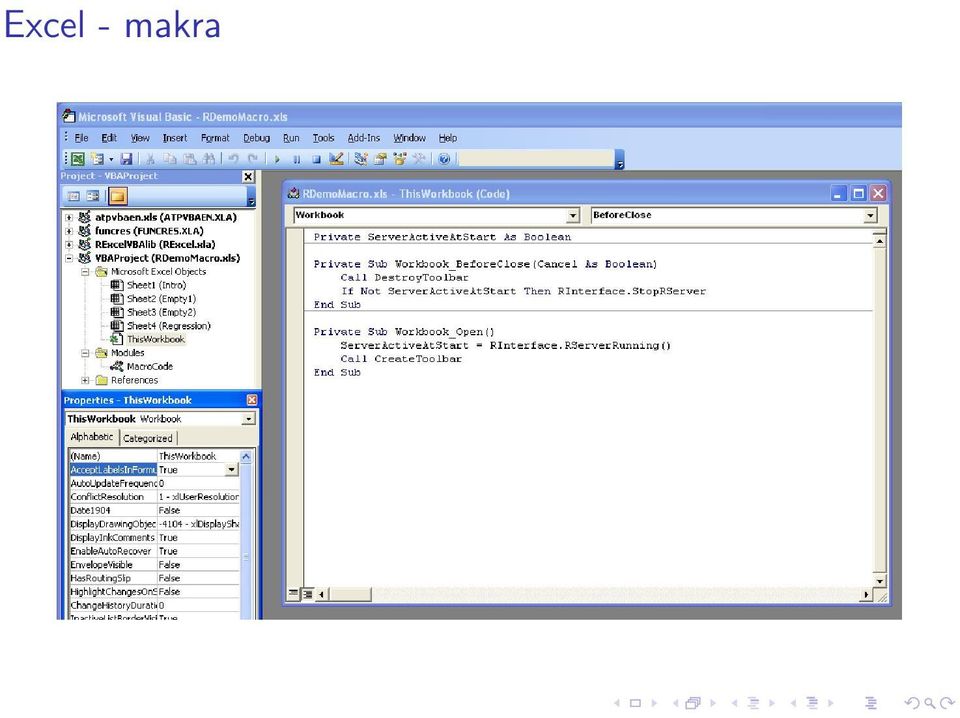Switch to the Alphabetic tab

coord(92,436)
